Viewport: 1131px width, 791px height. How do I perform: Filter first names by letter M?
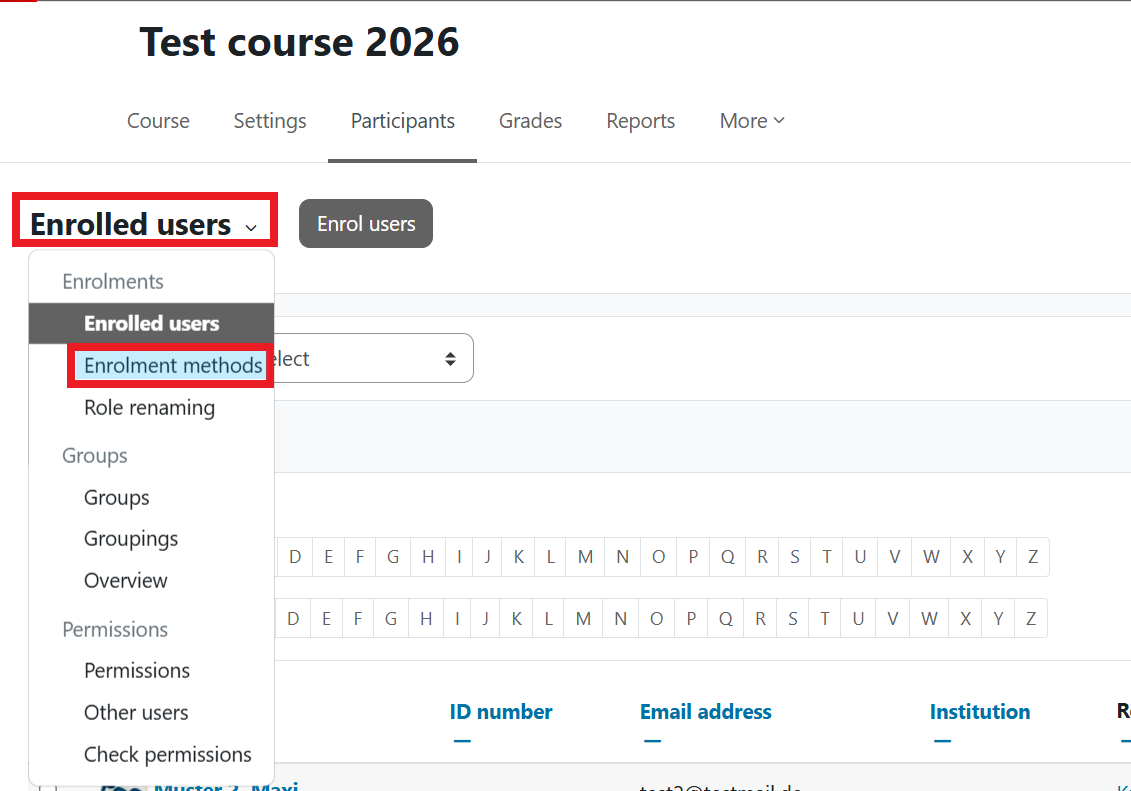click(585, 557)
